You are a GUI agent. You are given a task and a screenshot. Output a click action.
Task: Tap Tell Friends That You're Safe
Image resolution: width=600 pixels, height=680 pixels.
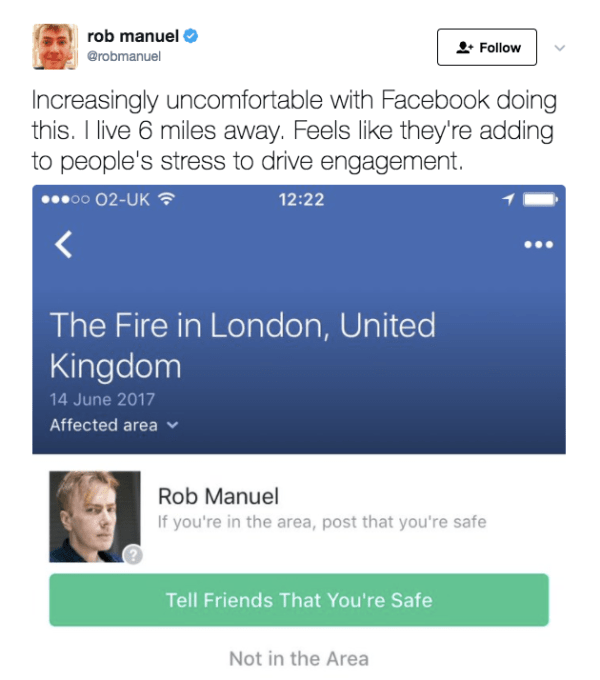299,600
